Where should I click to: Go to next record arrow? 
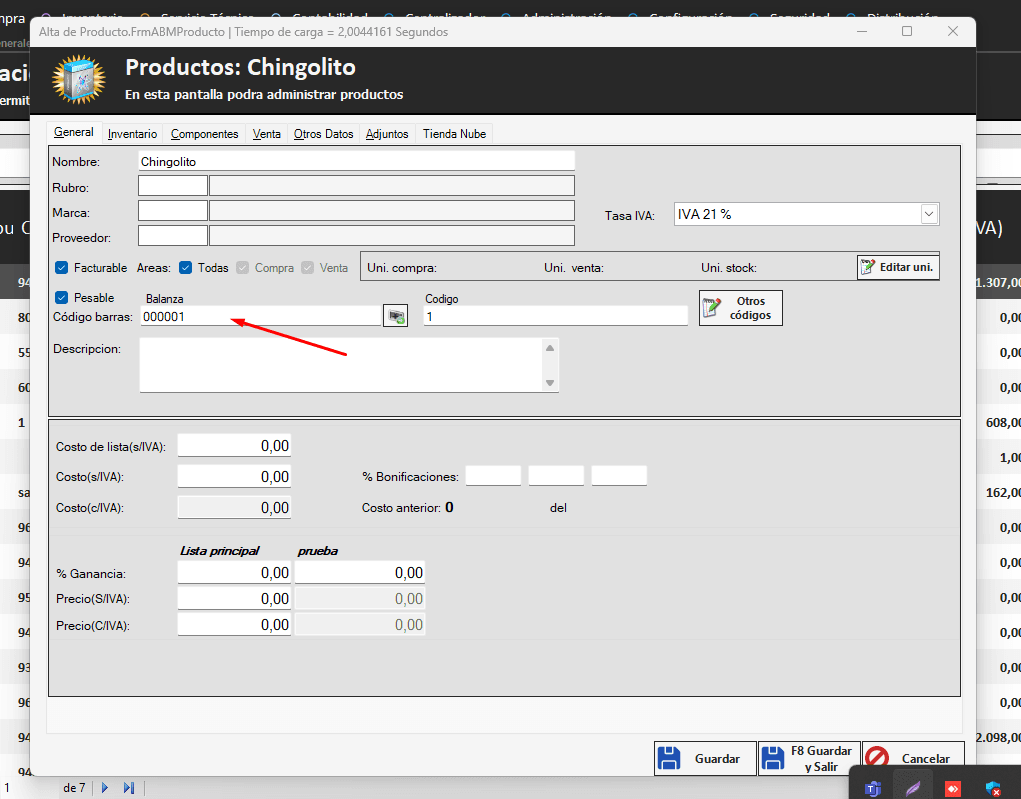coord(105,788)
